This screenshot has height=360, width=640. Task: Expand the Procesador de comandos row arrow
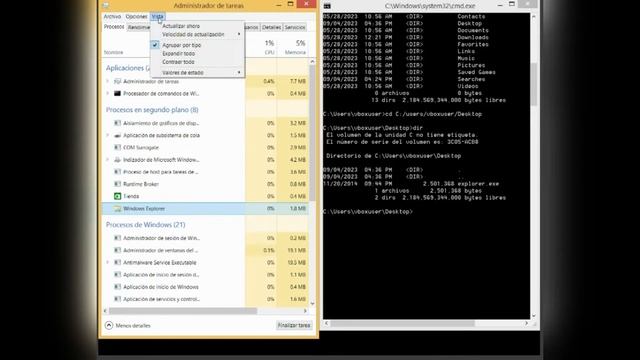(108, 93)
